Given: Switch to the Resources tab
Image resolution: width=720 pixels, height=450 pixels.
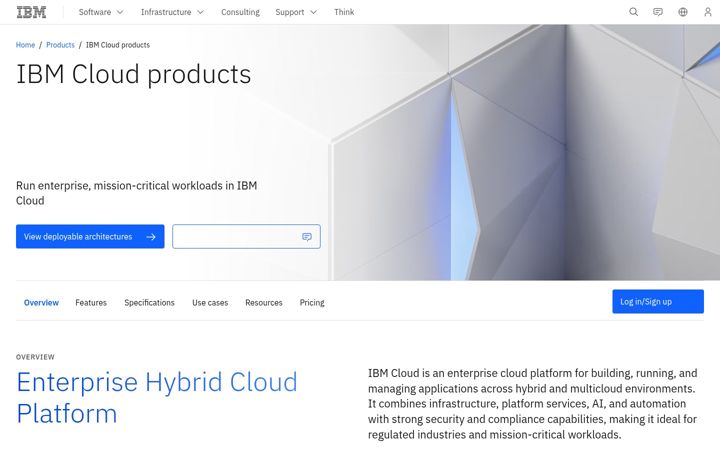Looking at the screenshot, I should [x=264, y=303].
